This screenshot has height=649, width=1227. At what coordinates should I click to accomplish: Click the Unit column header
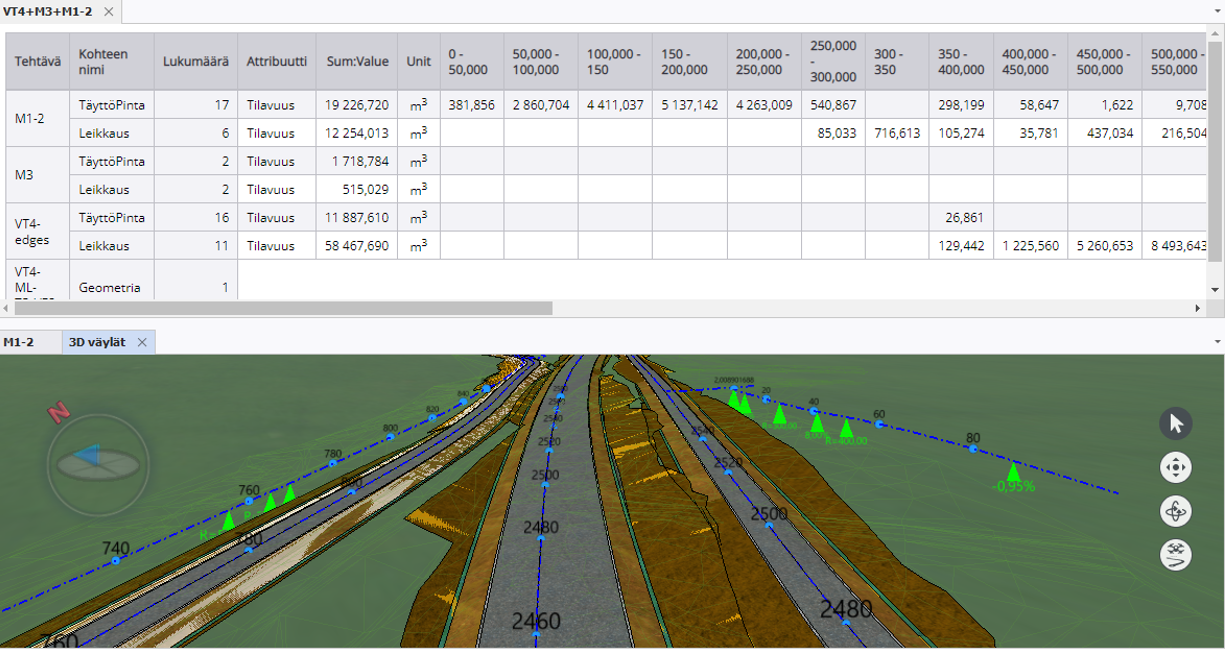coord(419,61)
